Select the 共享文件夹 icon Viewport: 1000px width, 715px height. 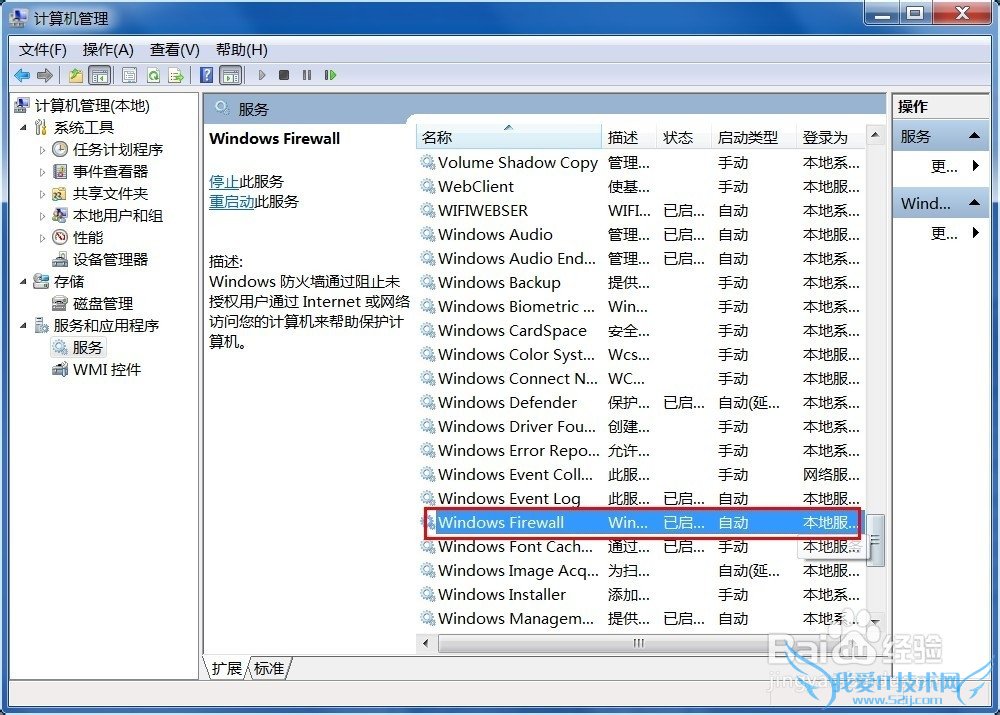coord(60,193)
